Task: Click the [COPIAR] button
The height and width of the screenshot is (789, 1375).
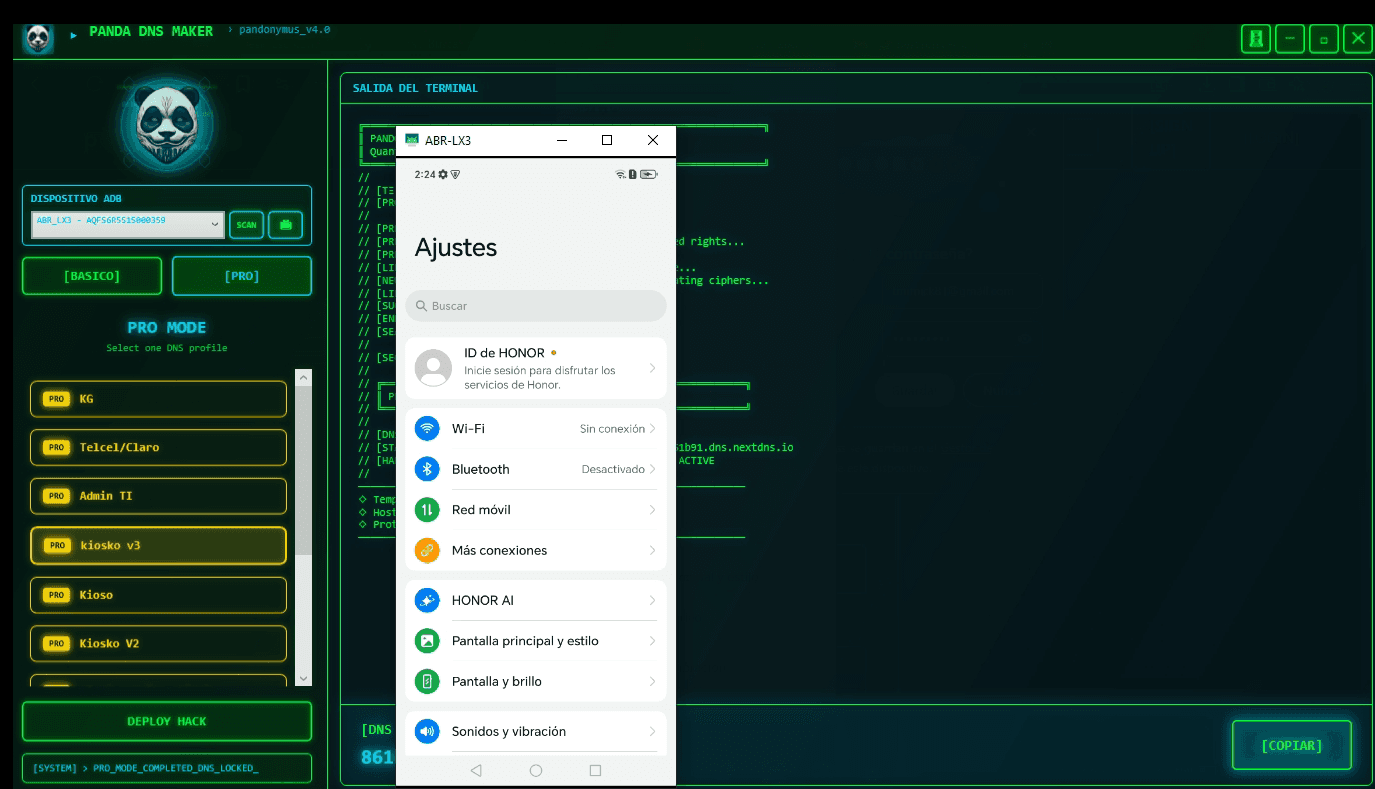Action: coord(1291,745)
